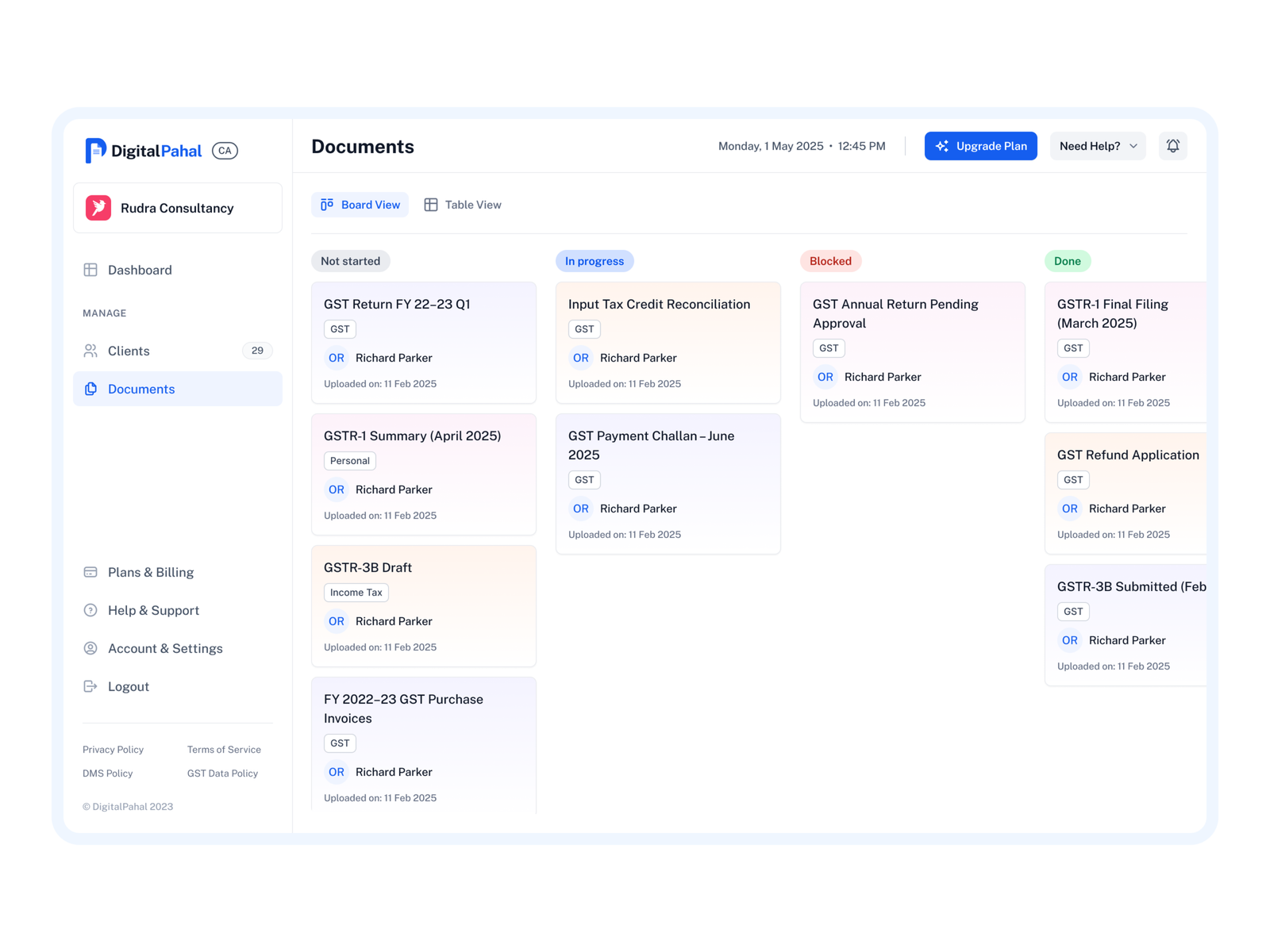The width and height of the screenshot is (1270, 952).
Task: Click the Help & Support question icon
Action: coord(90,610)
